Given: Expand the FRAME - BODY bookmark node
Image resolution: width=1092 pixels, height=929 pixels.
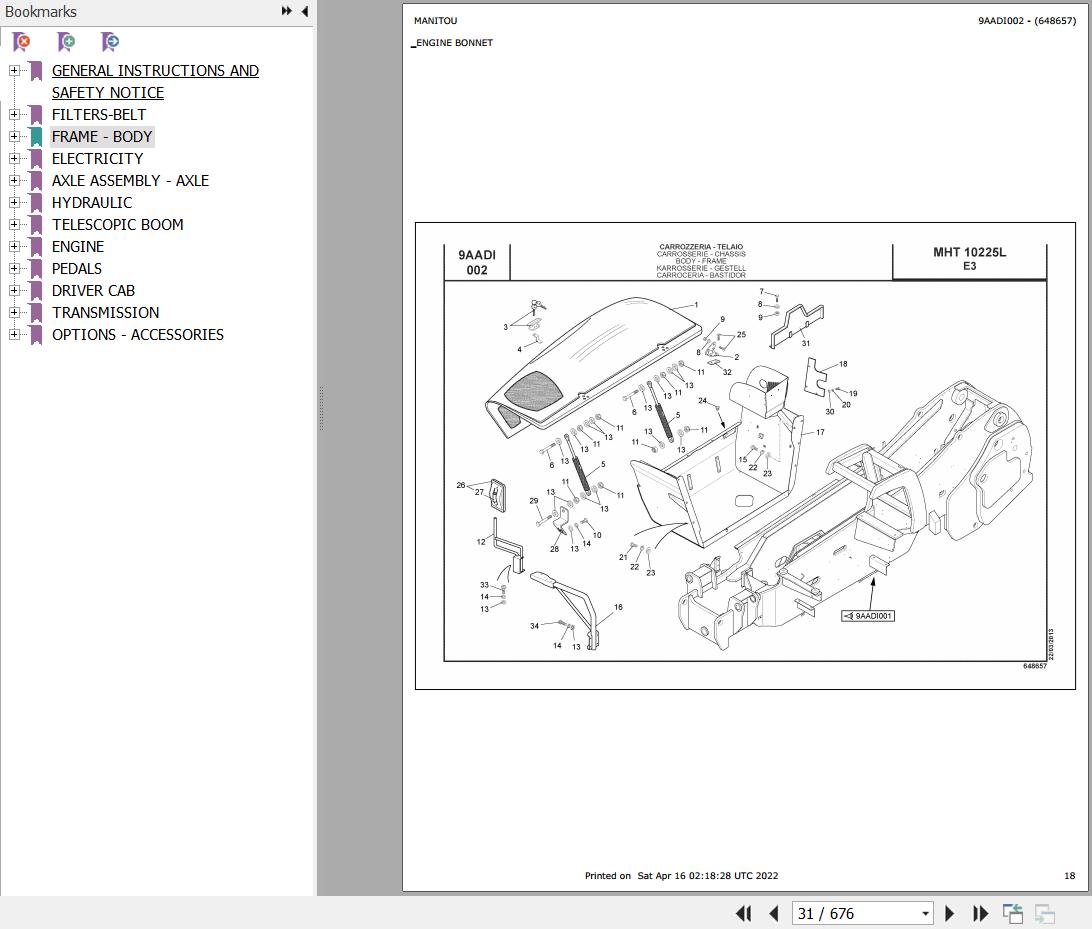Looking at the screenshot, I should (14, 136).
